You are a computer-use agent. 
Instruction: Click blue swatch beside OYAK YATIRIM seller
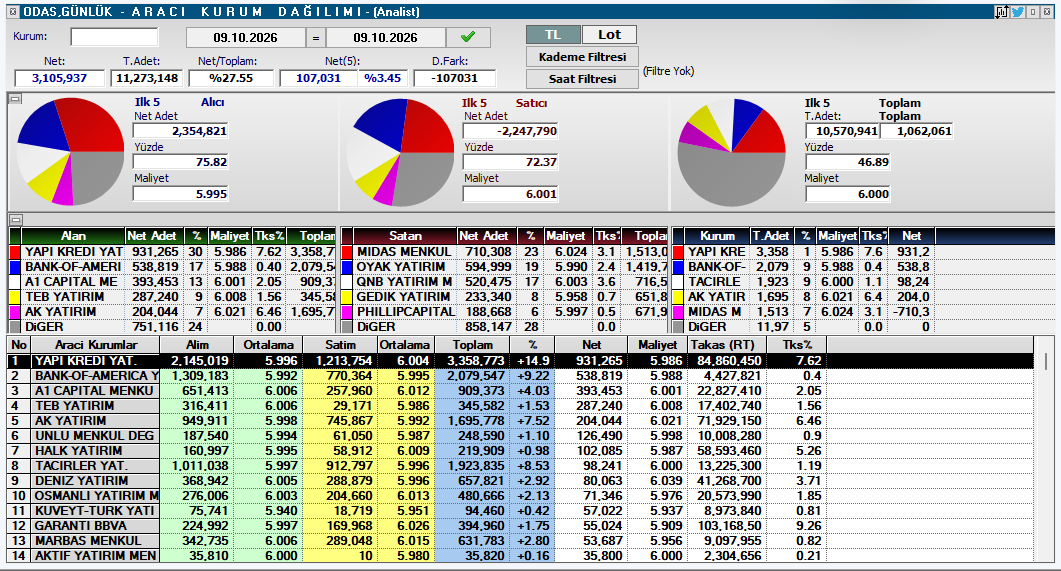click(x=347, y=267)
